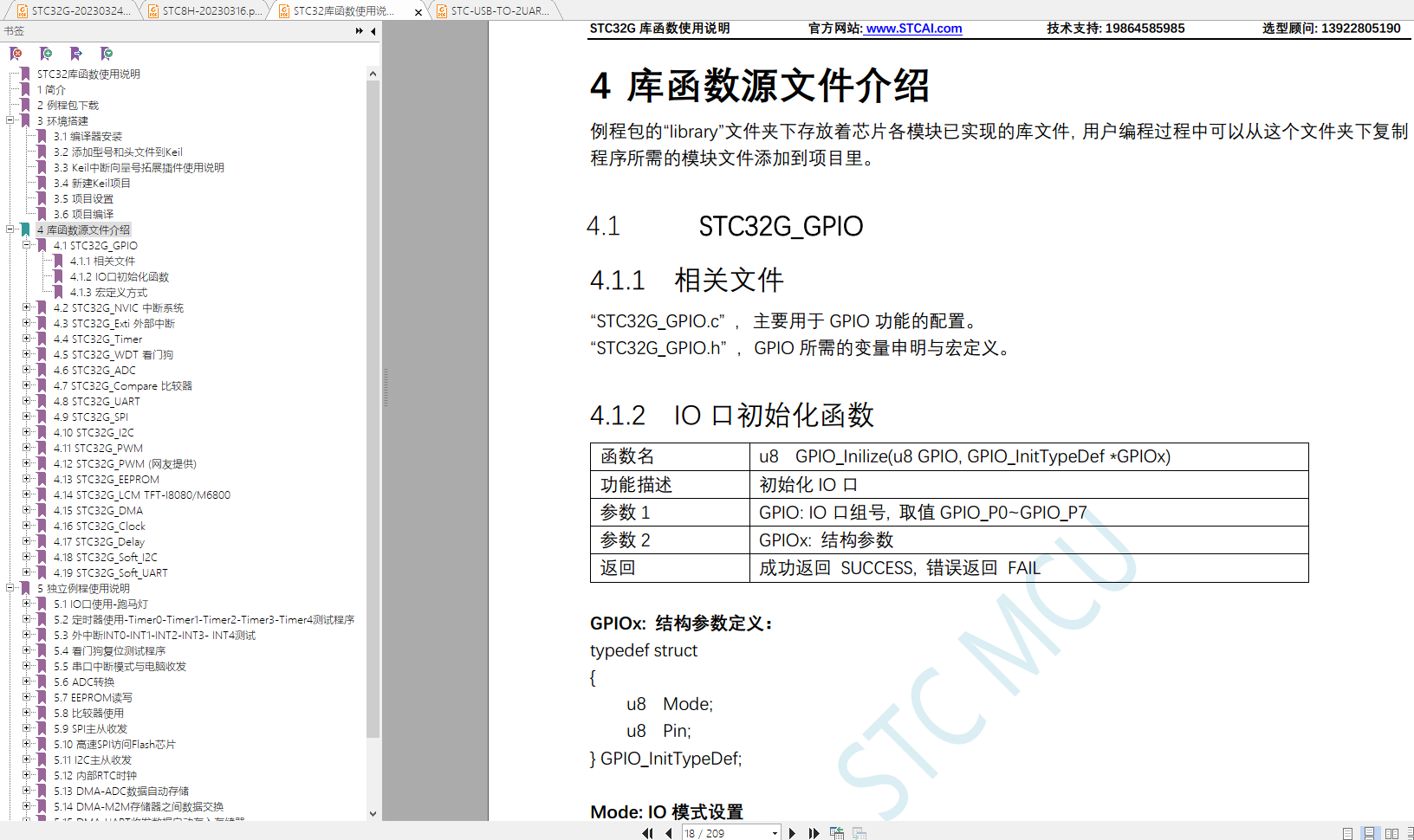Expand the 4.6 STC32G_ADC bookmark node

[x=27, y=371]
